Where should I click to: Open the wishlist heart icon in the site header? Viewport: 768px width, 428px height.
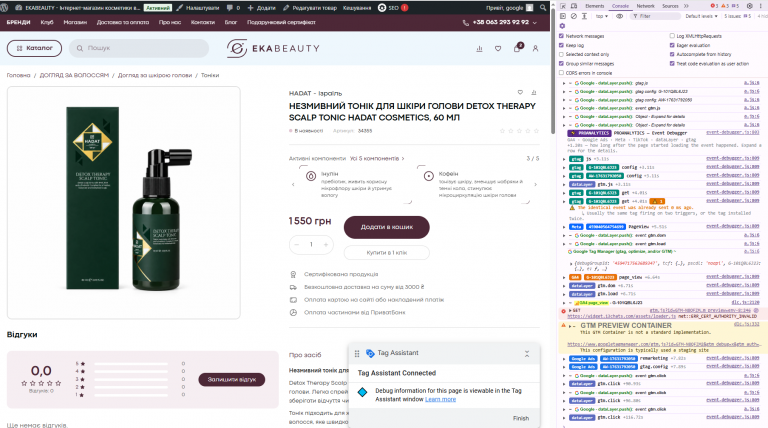498,48
